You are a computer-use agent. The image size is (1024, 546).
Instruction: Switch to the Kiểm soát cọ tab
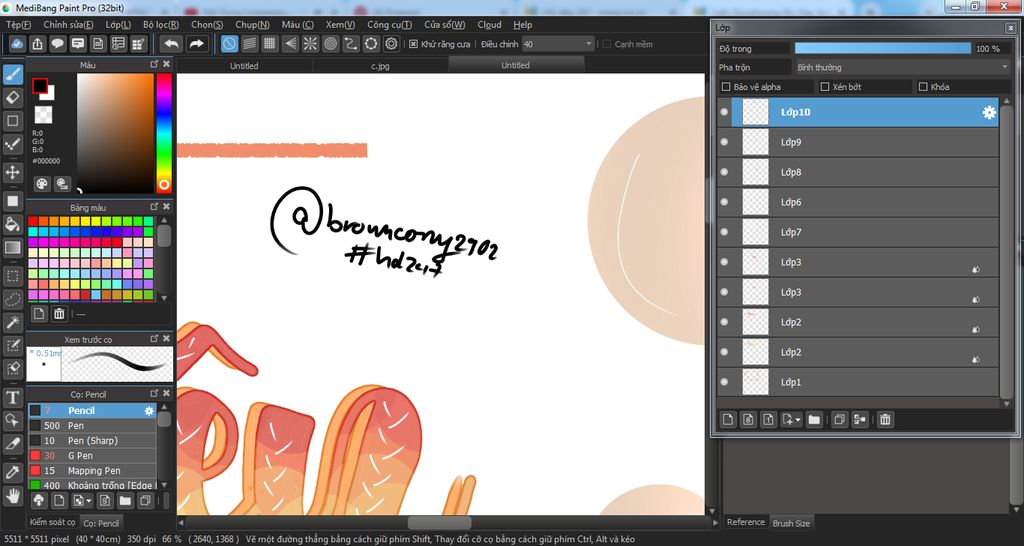(52, 522)
